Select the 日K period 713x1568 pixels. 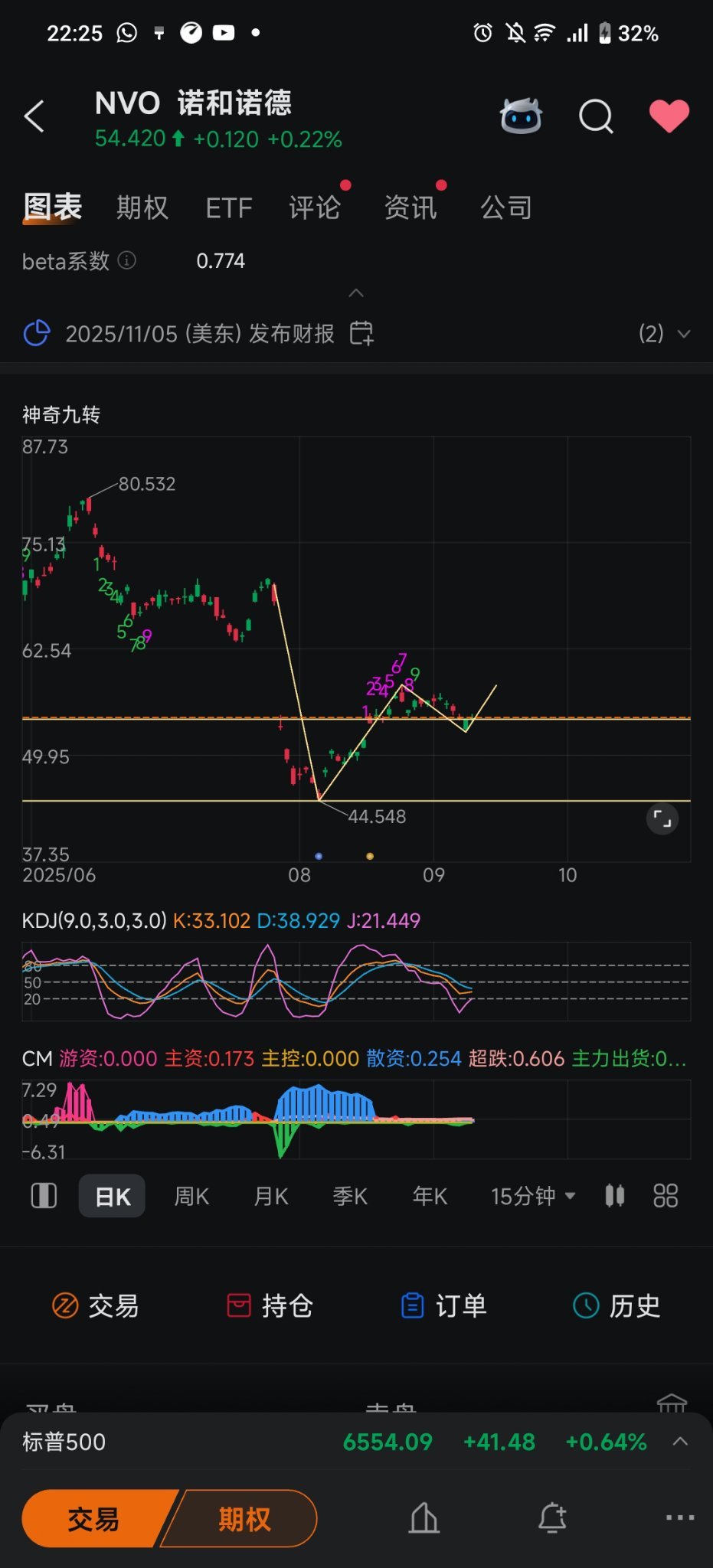click(112, 1196)
